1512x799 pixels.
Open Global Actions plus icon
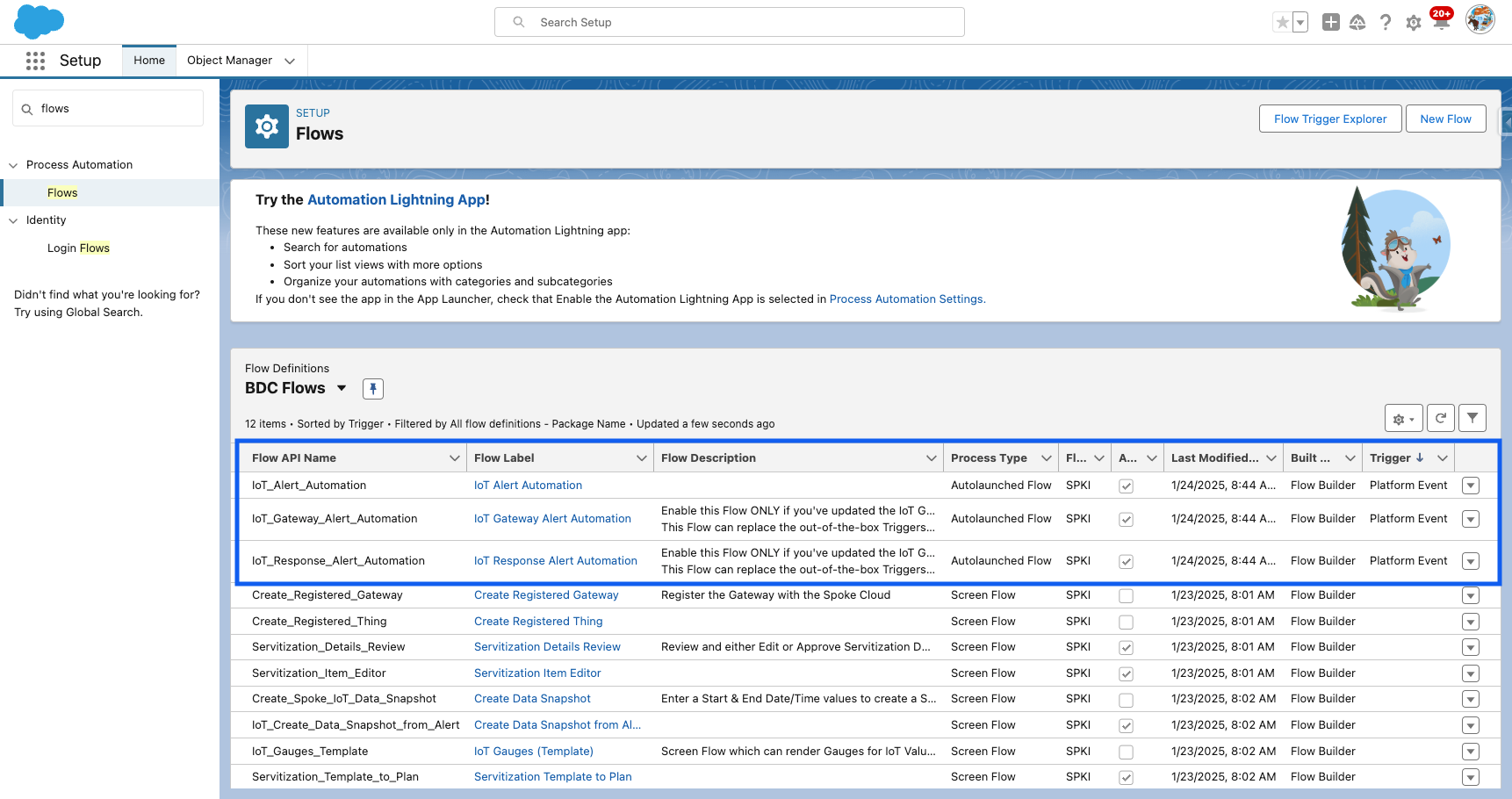coord(1331,22)
